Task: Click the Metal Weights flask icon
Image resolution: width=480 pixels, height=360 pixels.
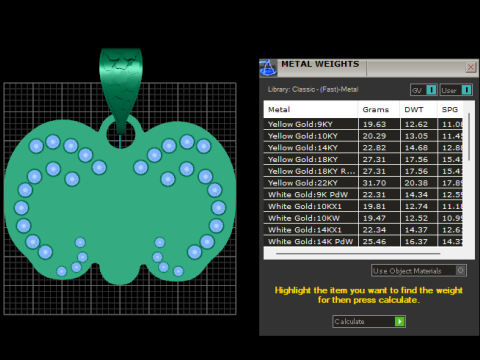Action: [268, 68]
